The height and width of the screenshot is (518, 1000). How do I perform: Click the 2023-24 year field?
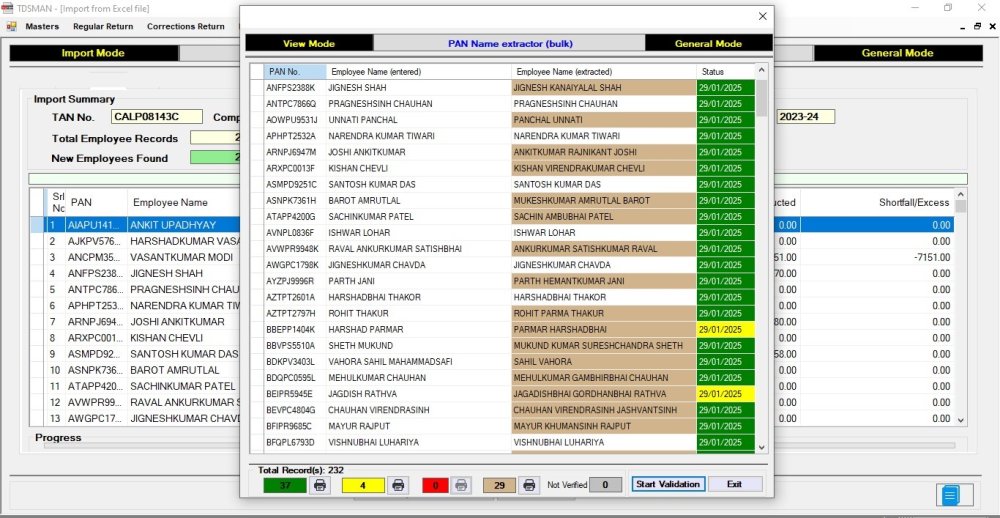(806, 117)
